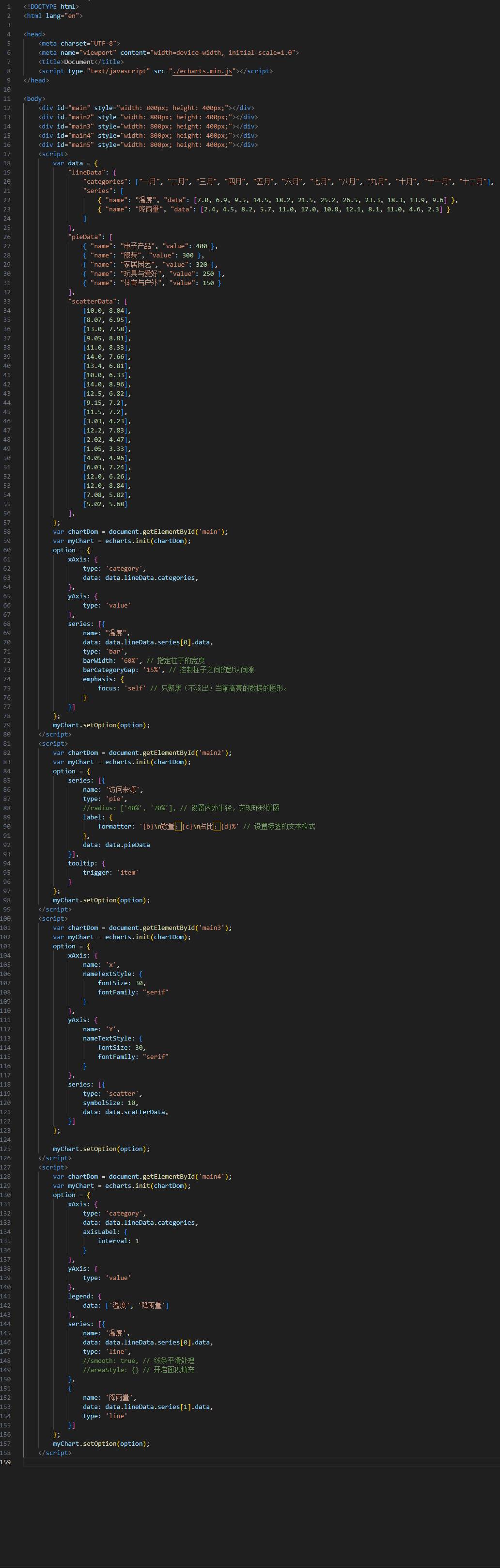Click the "tooltip: {" line

click(x=86, y=864)
